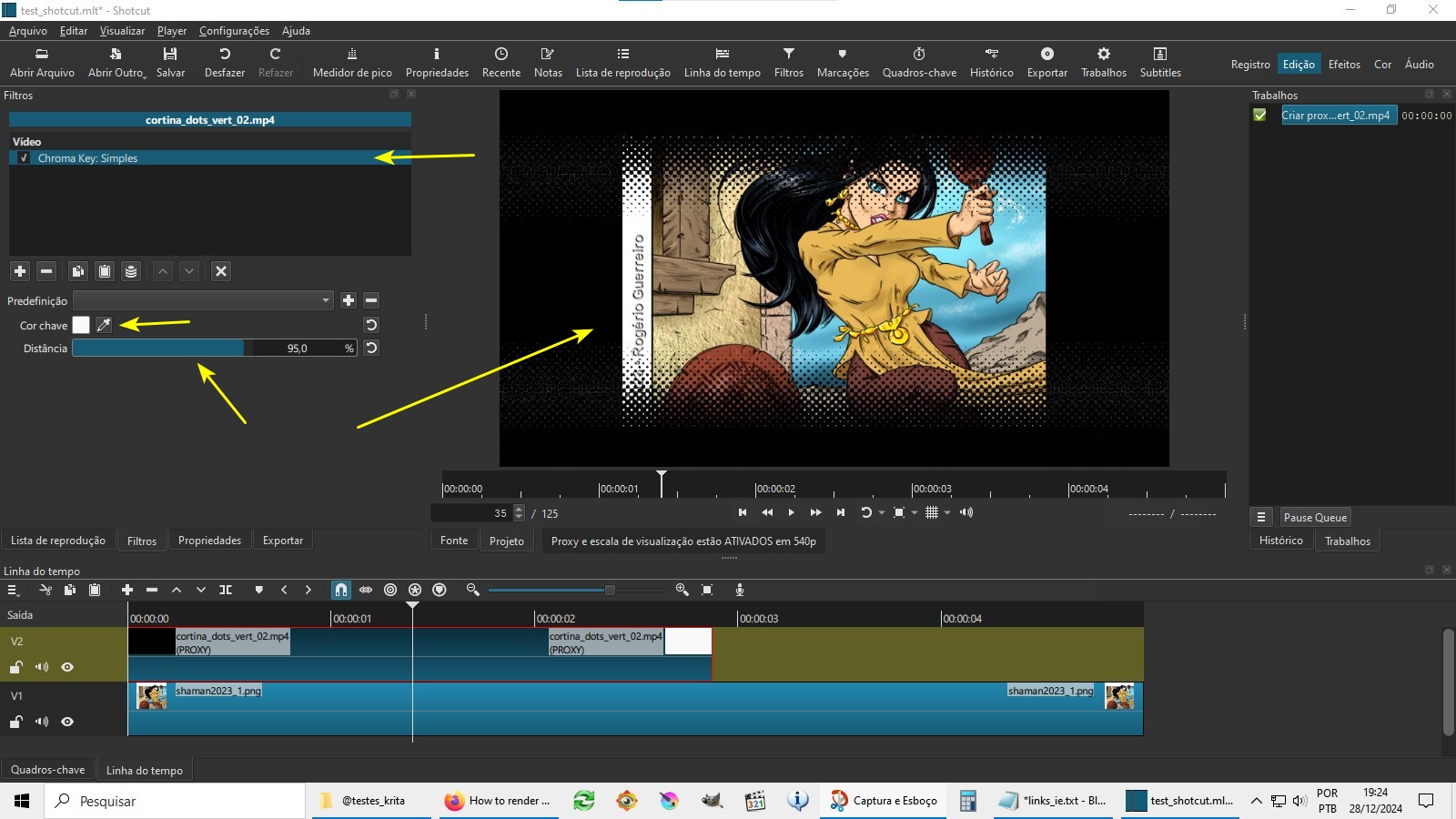Click the Pause Queue button
Screen dimensions: 1456x819
click(1315, 518)
